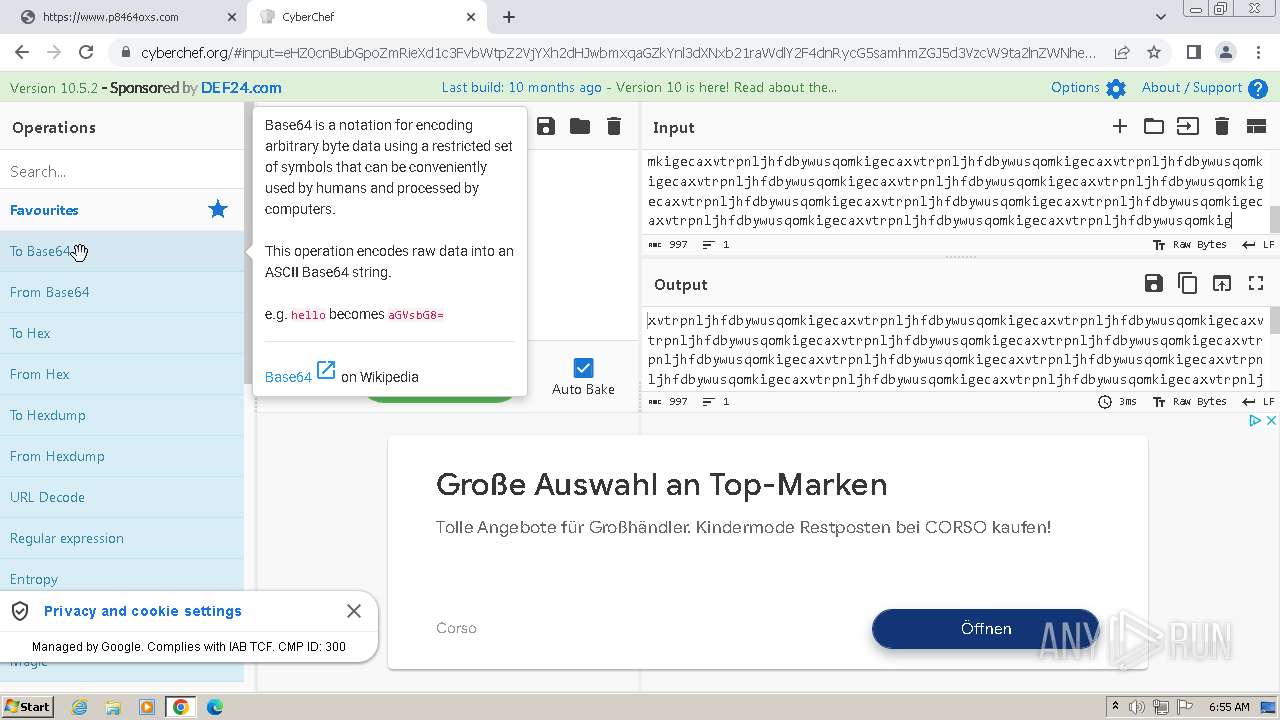1280x720 pixels.
Task: Open AdChoices info triangle icon
Action: [x=1256, y=421]
